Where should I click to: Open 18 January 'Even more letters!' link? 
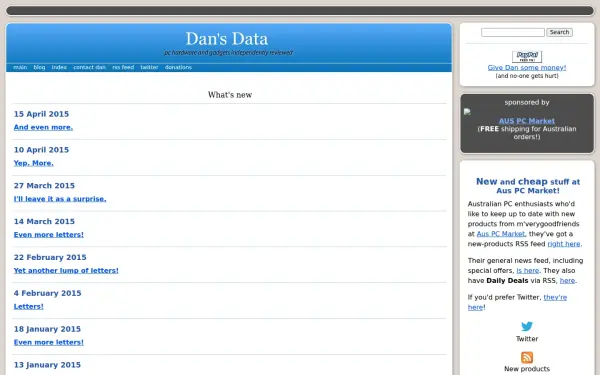pos(49,342)
